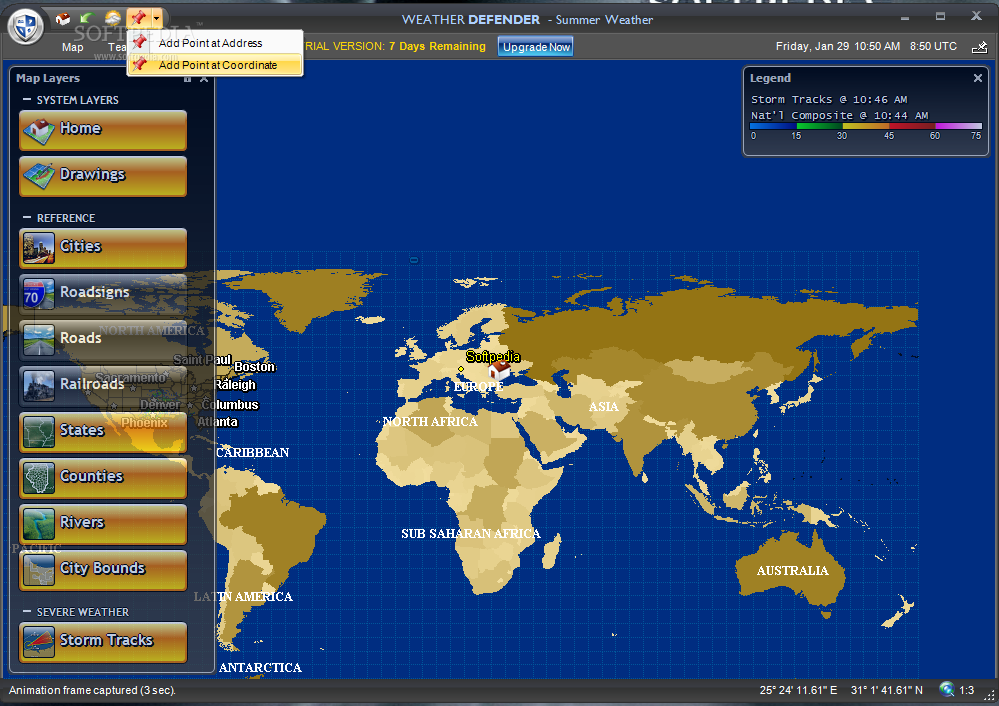Click the date and time display

coord(838,46)
